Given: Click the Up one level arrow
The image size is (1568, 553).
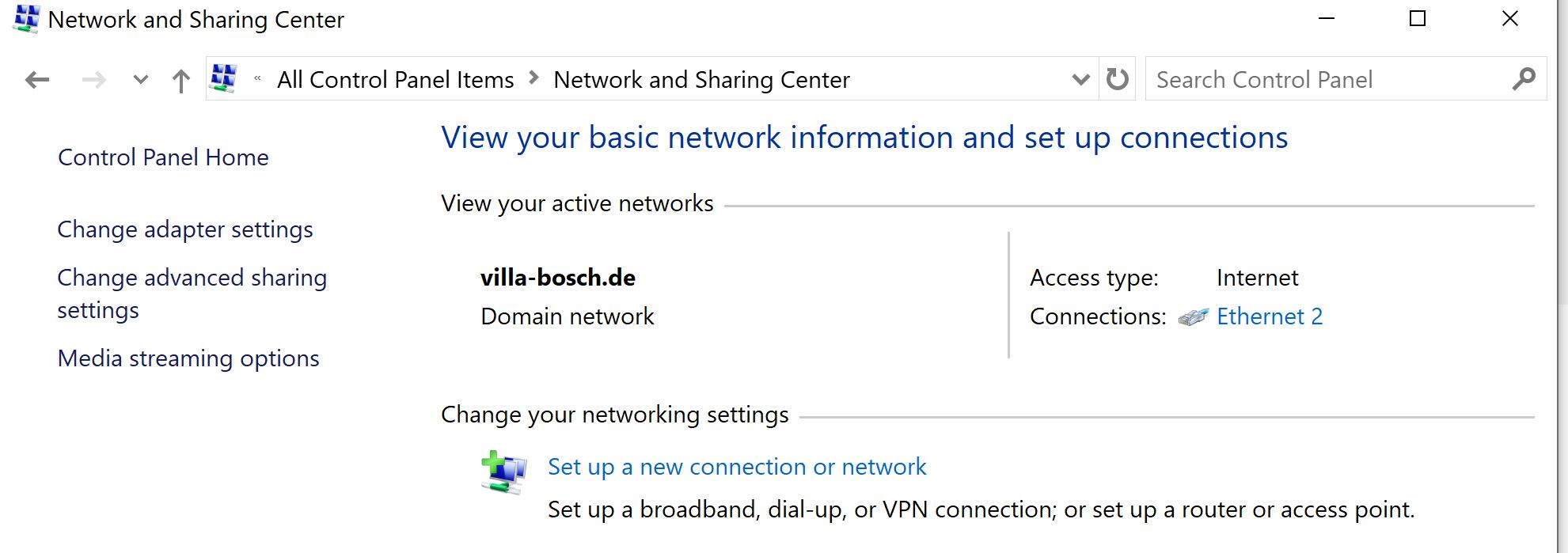Looking at the screenshot, I should (180, 79).
